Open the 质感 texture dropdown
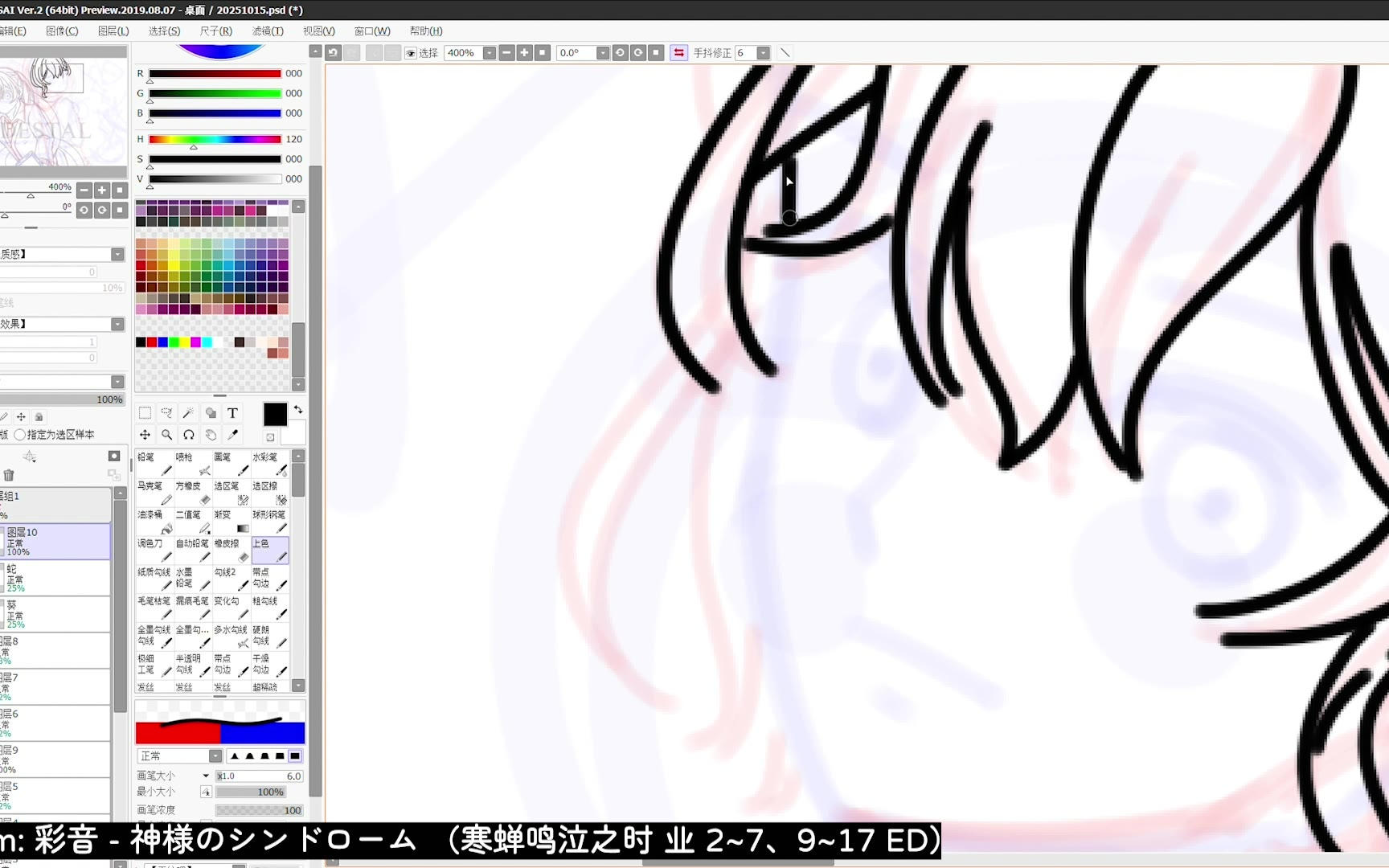The width and height of the screenshot is (1389, 868). pyautogui.click(x=117, y=255)
